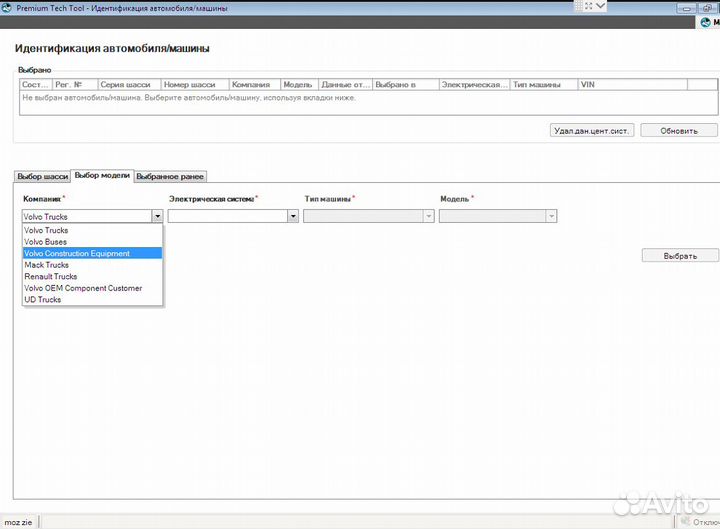
Task: Click the globe icon in the dark header bar
Action: tap(705, 22)
